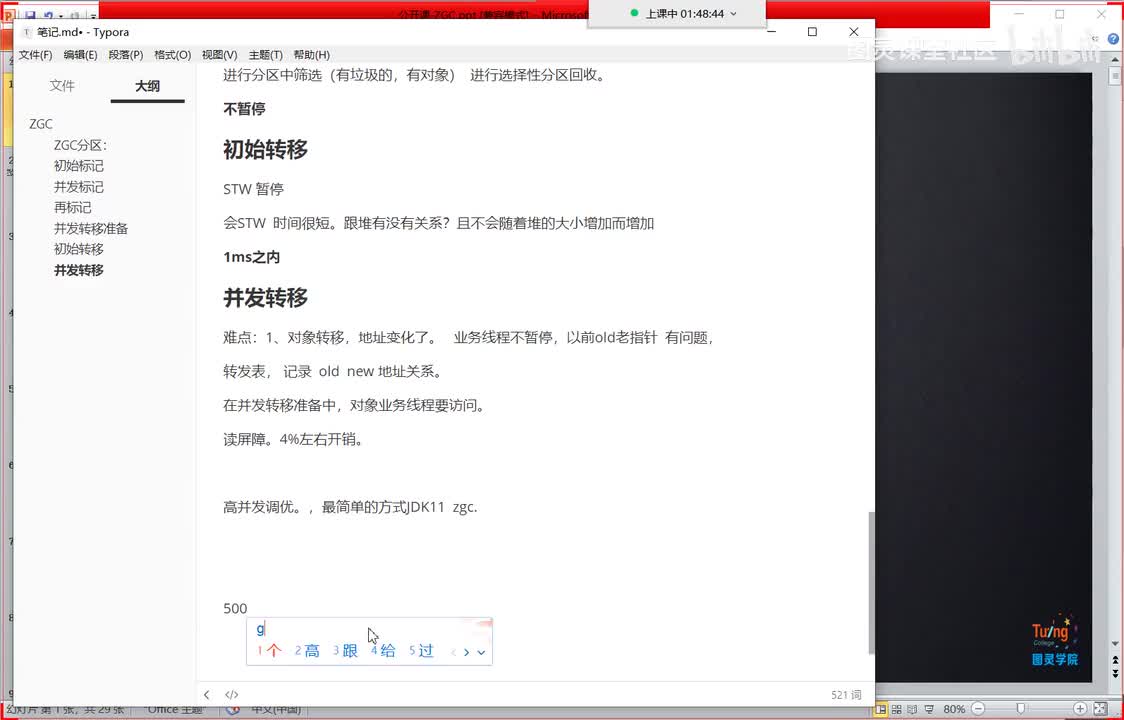Switch sidebar to the 文件 tab
This screenshot has width=1124, height=720.
coord(62,86)
